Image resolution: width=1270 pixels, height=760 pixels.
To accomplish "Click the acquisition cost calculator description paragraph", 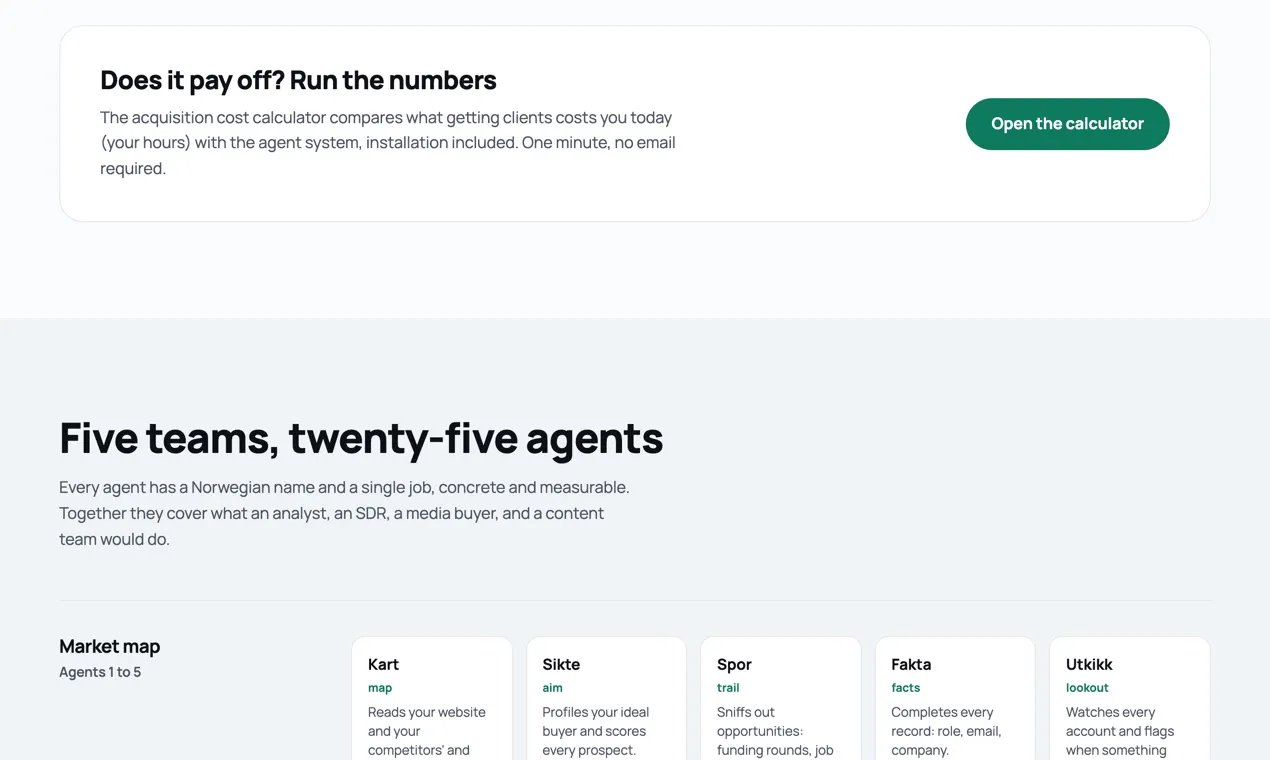I will (x=388, y=143).
